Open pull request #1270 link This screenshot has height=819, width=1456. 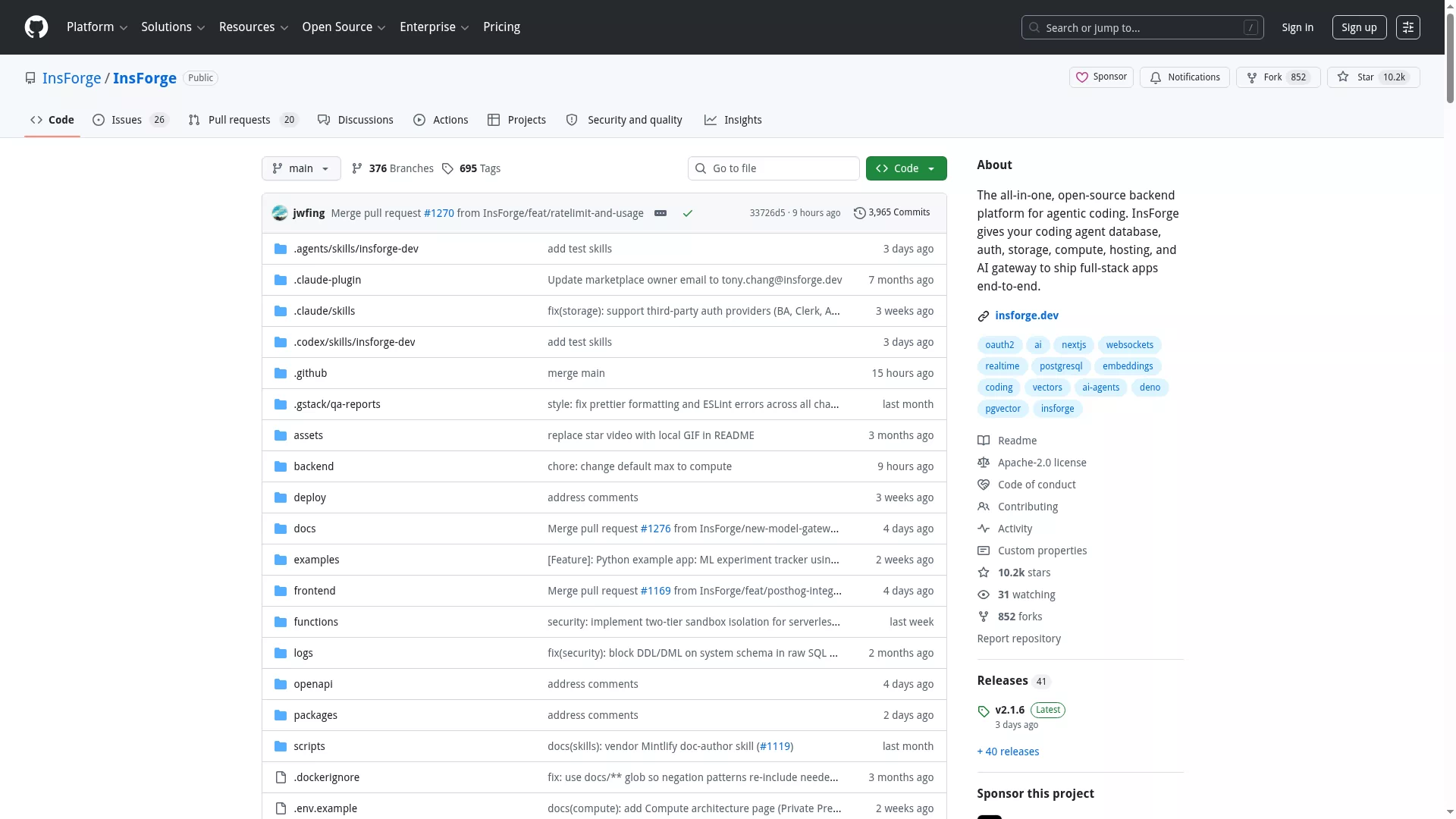click(x=438, y=213)
